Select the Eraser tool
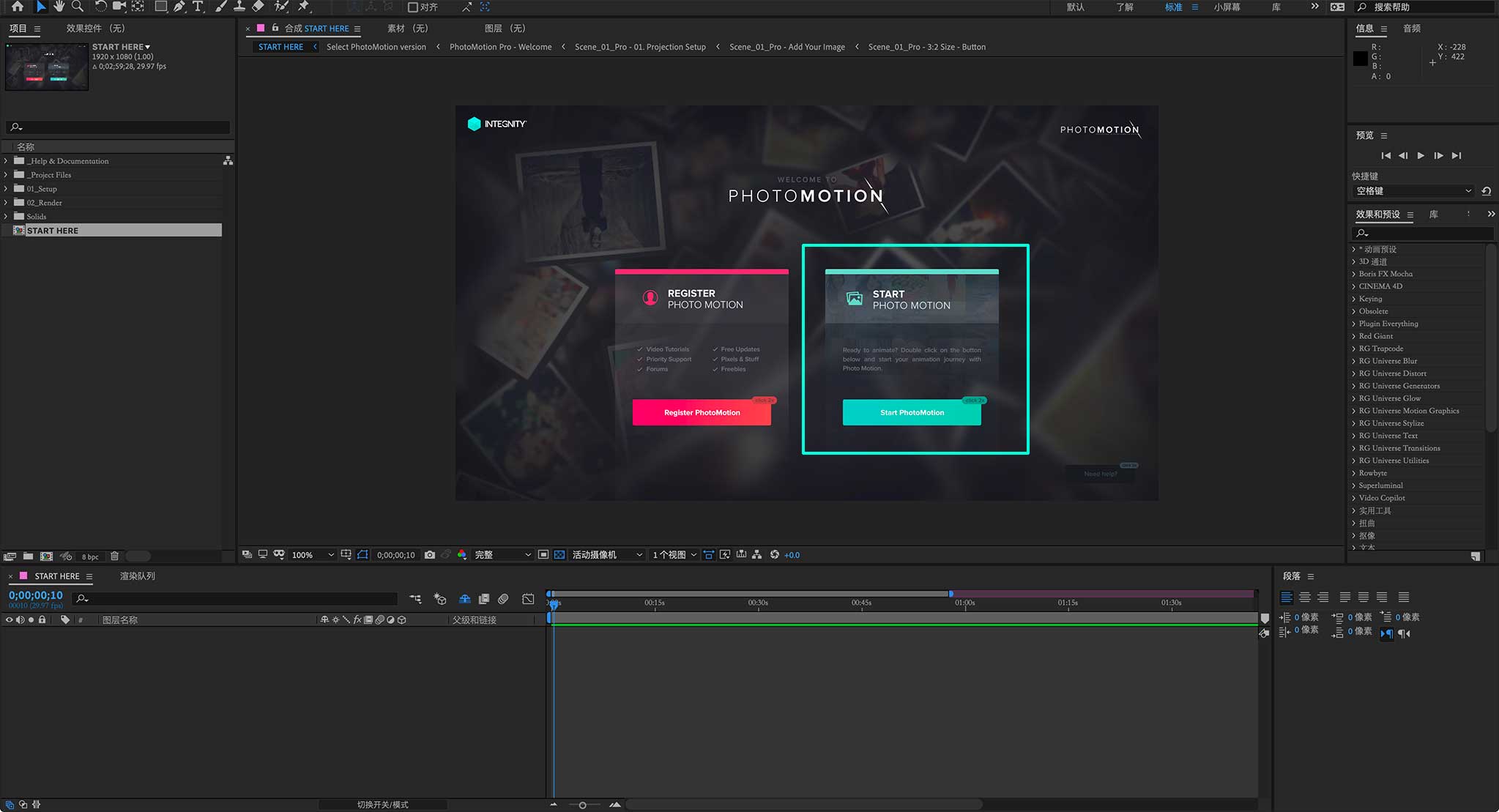Screen dimensions: 1499x812 pyautogui.click(x=258, y=7)
